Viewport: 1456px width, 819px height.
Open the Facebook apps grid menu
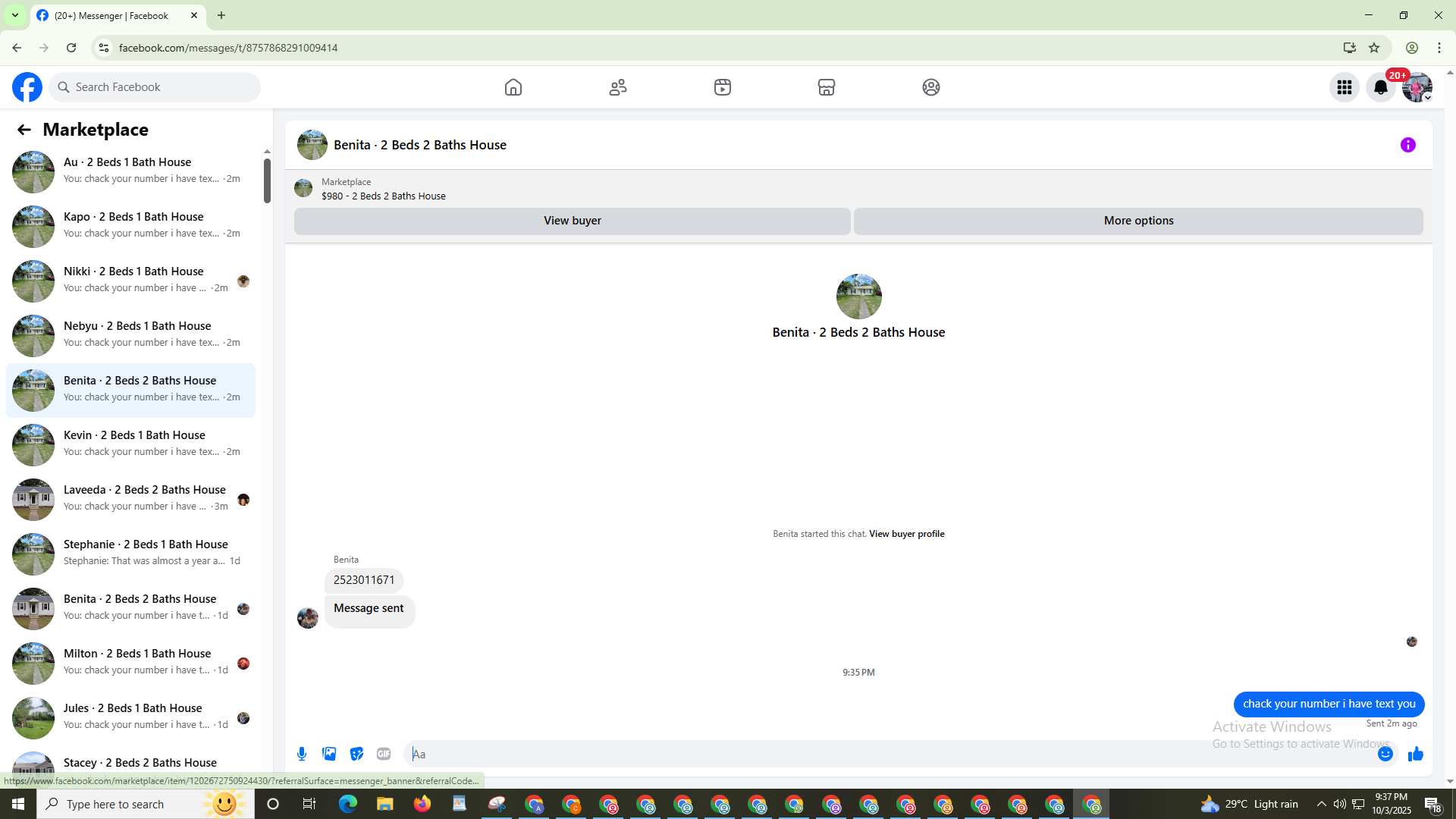click(x=1345, y=87)
